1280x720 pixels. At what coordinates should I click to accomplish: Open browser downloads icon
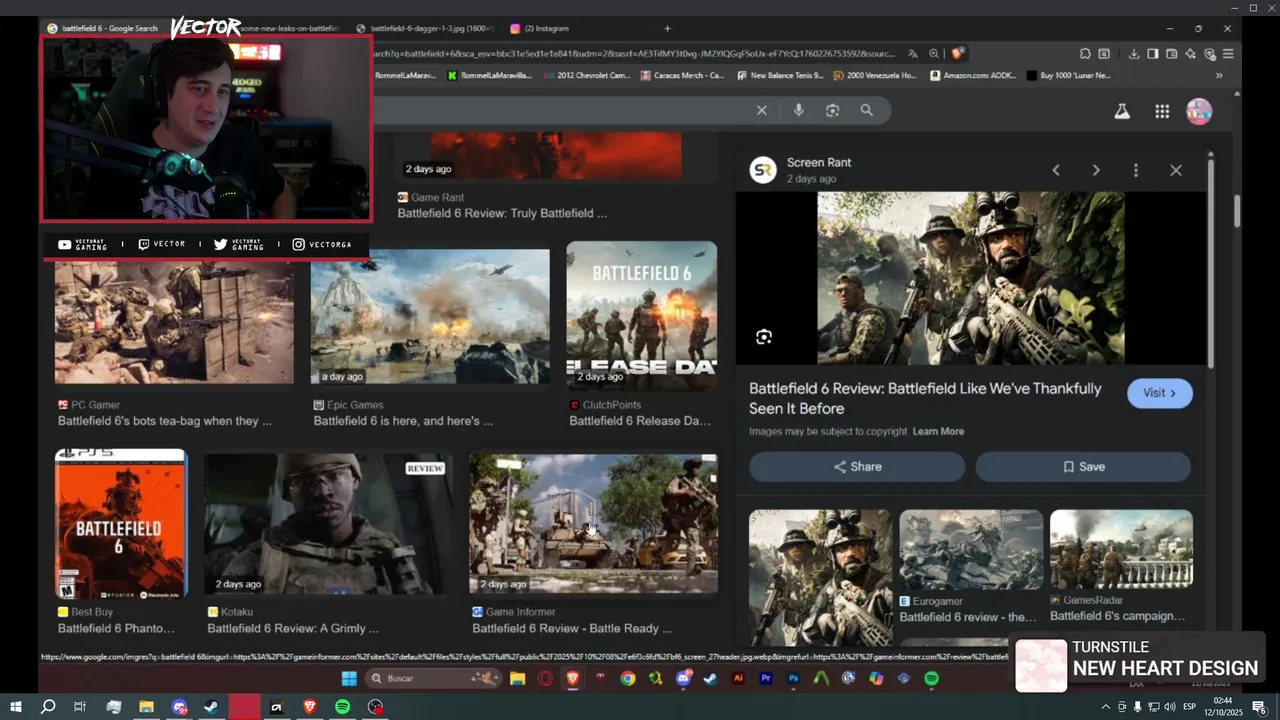pyautogui.click(x=1134, y=54)
